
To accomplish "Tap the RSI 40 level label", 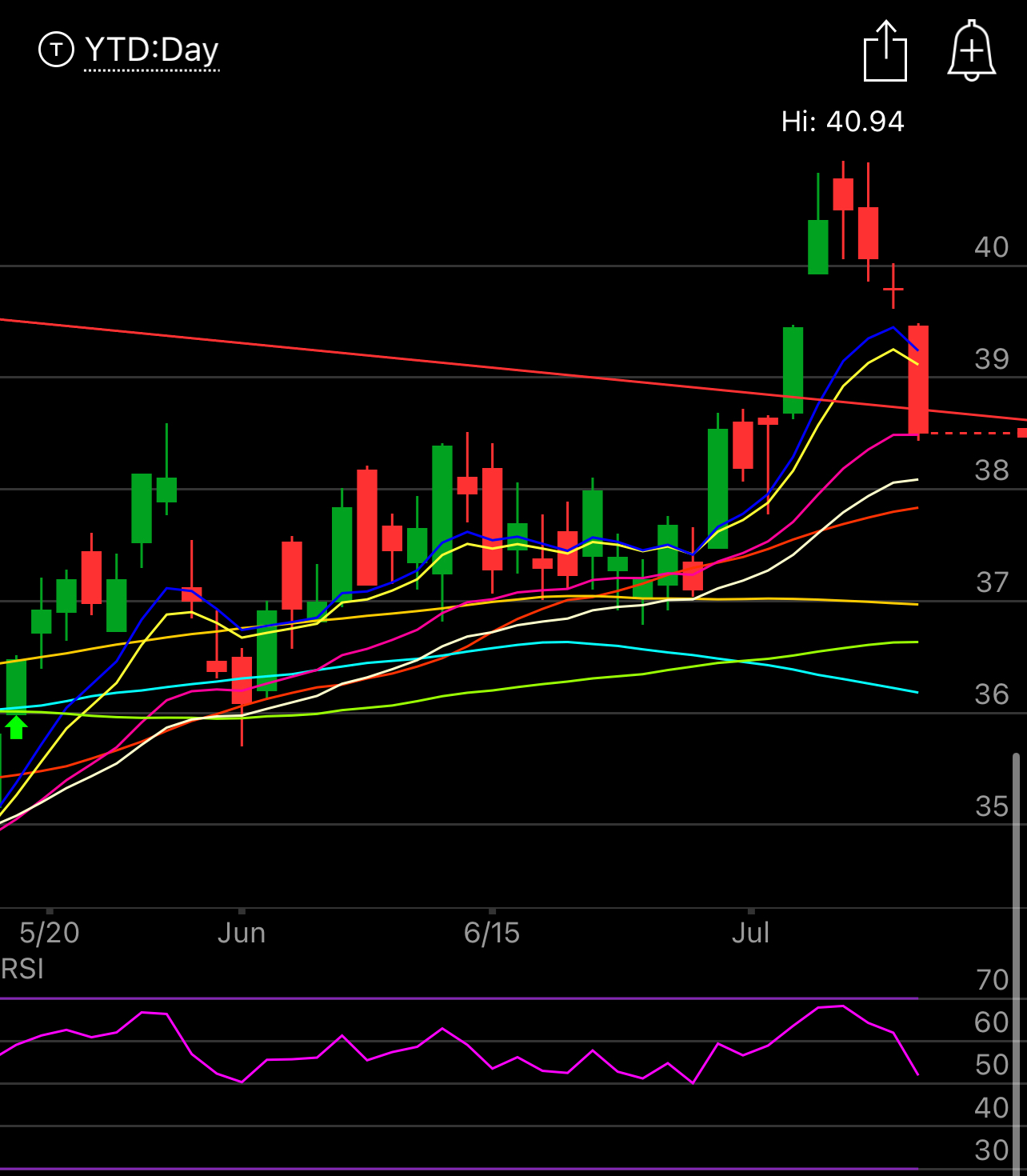I will pos(992,1107).
